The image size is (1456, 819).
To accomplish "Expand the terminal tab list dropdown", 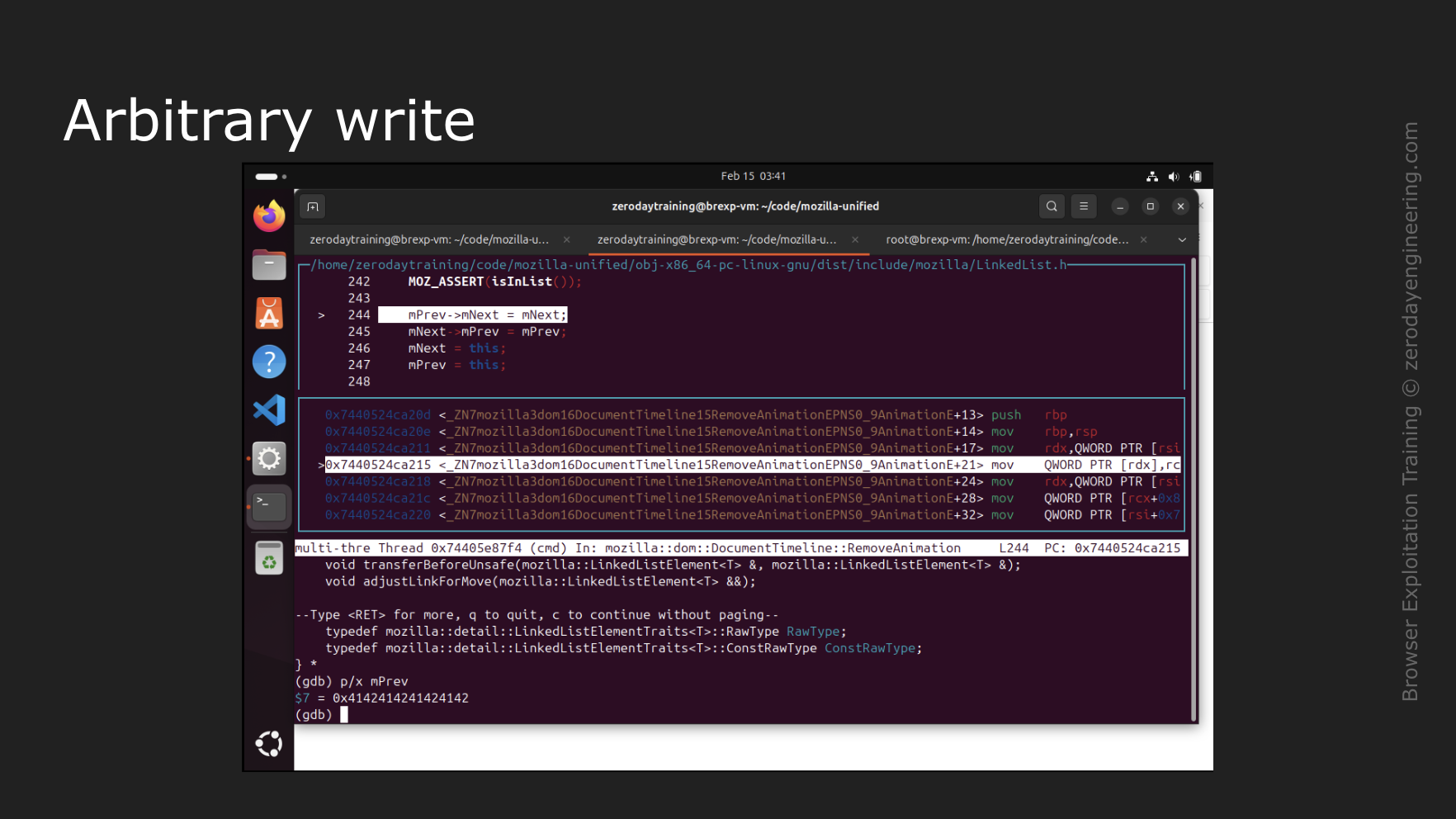I will (1182, 239).
